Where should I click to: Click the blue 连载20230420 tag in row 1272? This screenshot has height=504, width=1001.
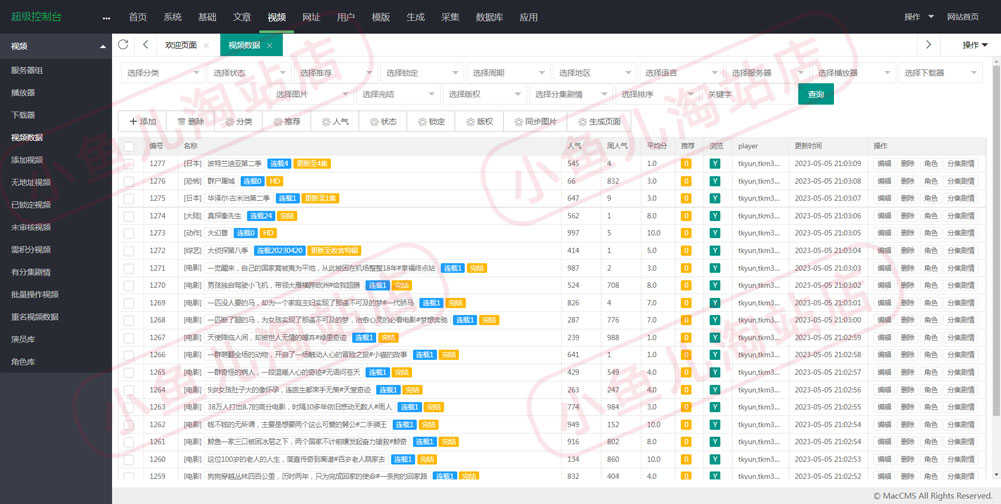(279, 250)
